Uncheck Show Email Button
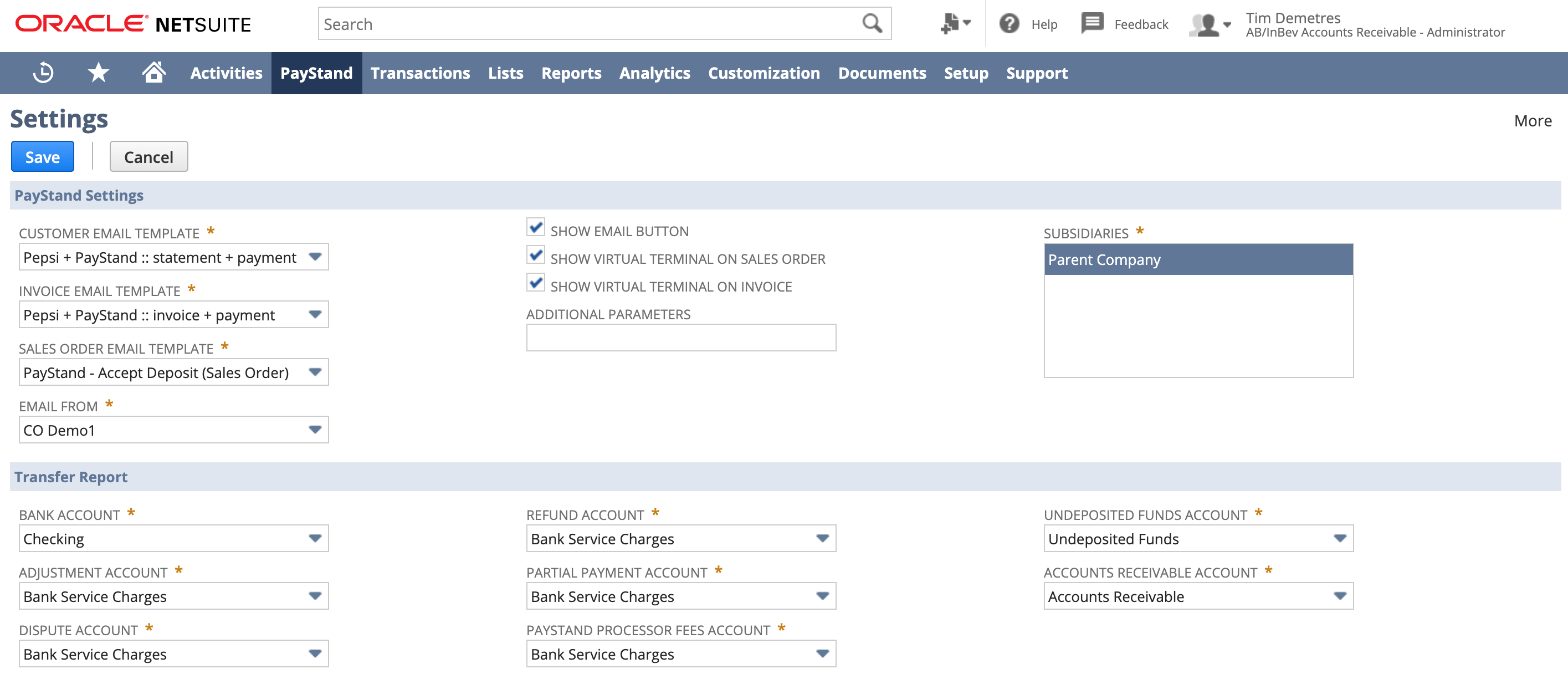This screenshot has height=684, width=1568. point(536,227)
